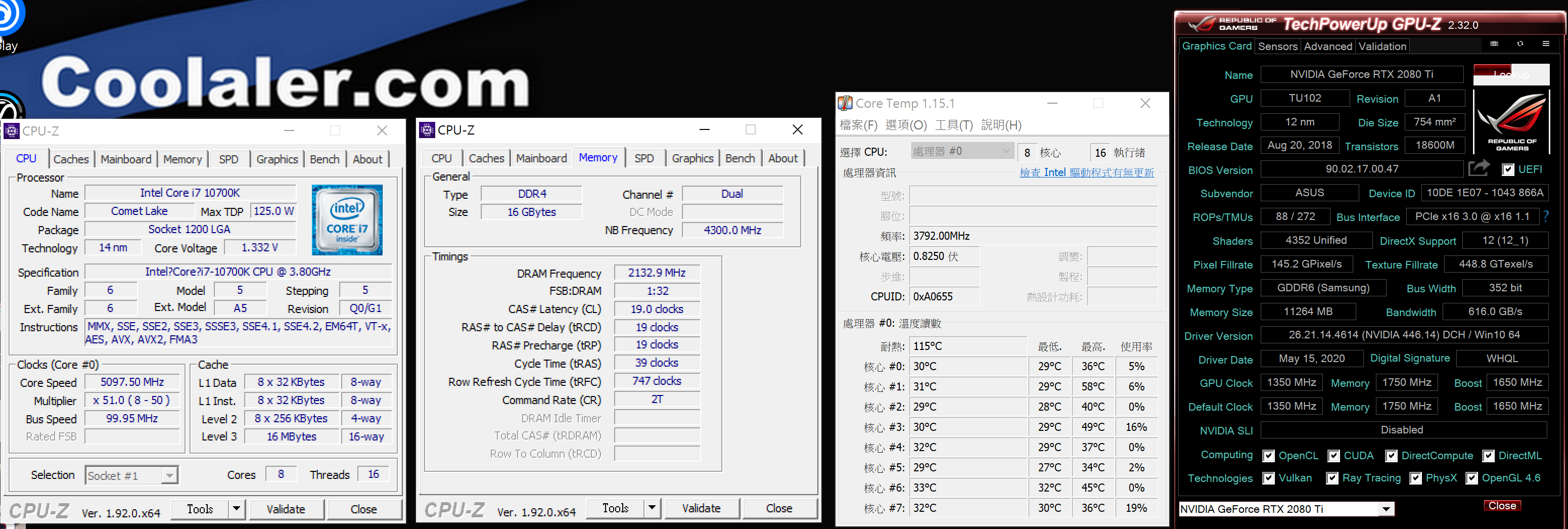Click the Intel Core i7 logo badge
Screen dimensions: 1568x529
click(347, 220)
